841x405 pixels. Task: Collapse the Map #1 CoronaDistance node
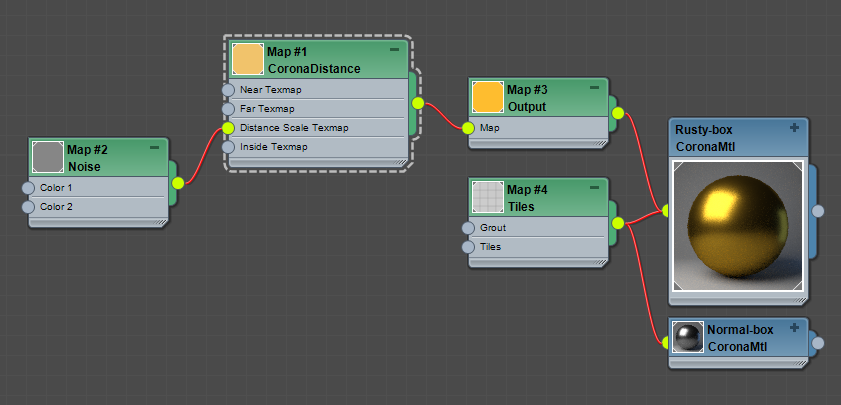[x=394, y=49]
